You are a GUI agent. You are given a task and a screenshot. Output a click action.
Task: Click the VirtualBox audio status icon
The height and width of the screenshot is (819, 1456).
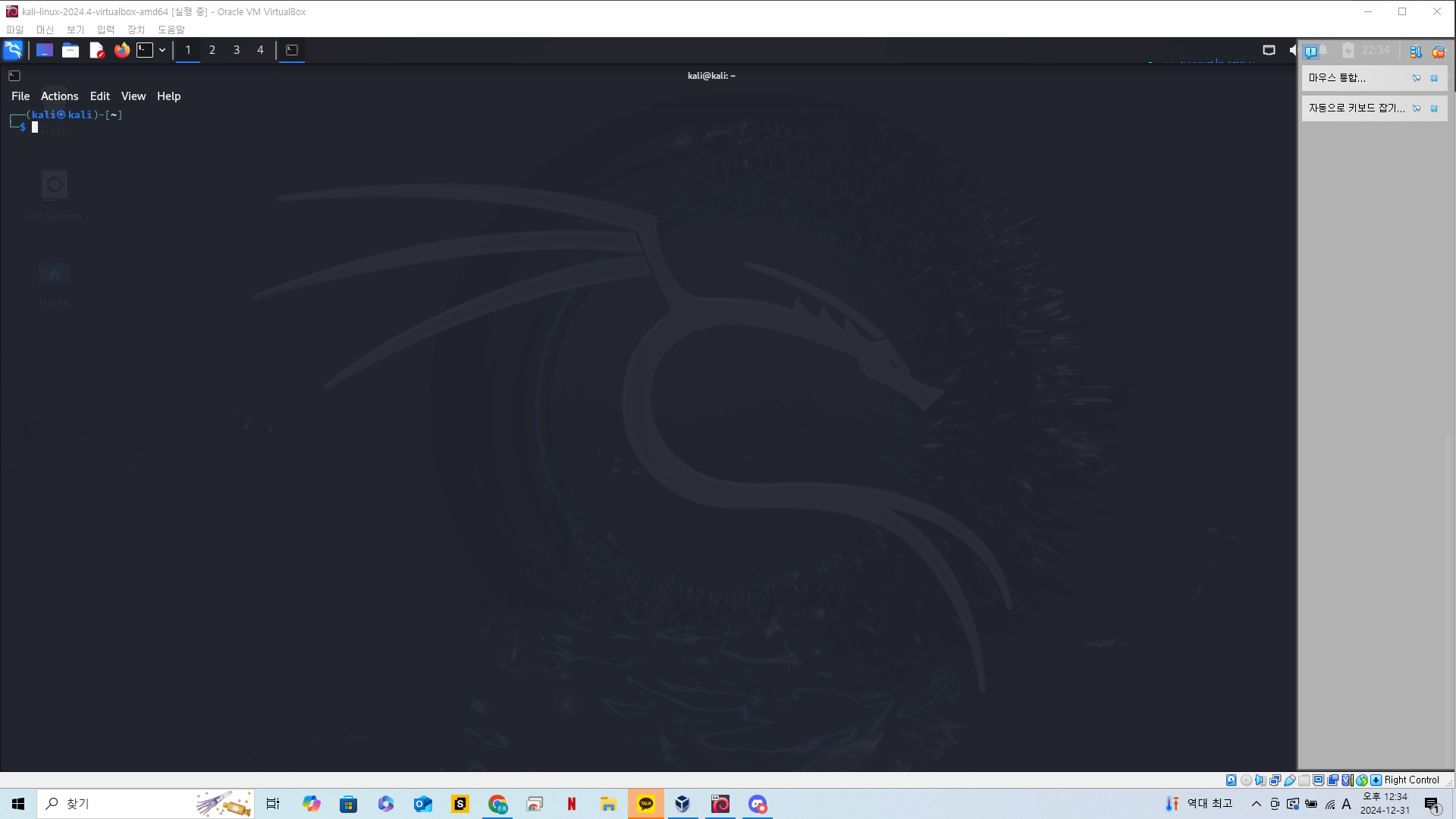coord(1260,780)
